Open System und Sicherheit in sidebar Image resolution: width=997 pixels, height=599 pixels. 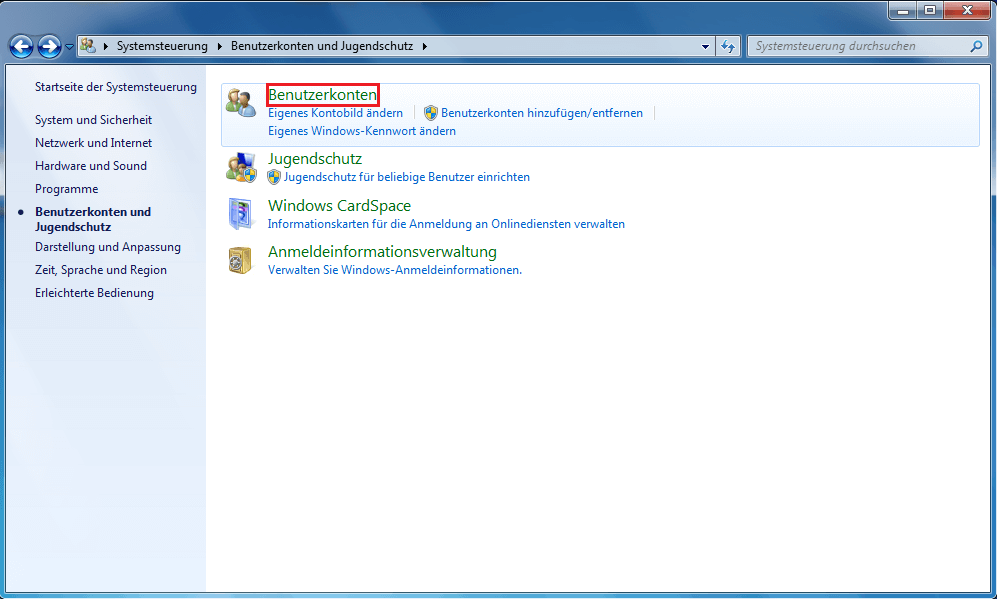click(93, 120)
